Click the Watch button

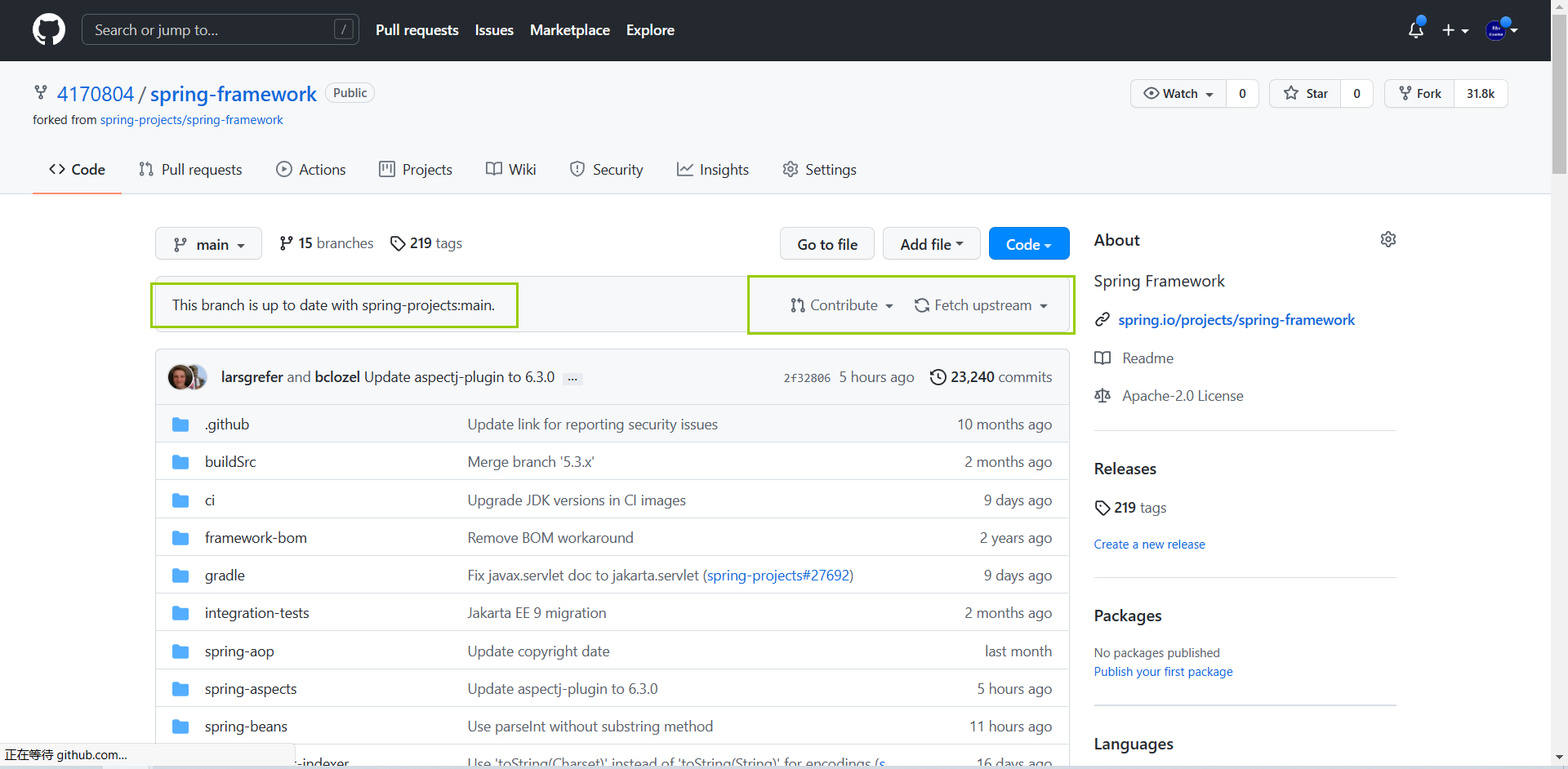(1178, 93)
